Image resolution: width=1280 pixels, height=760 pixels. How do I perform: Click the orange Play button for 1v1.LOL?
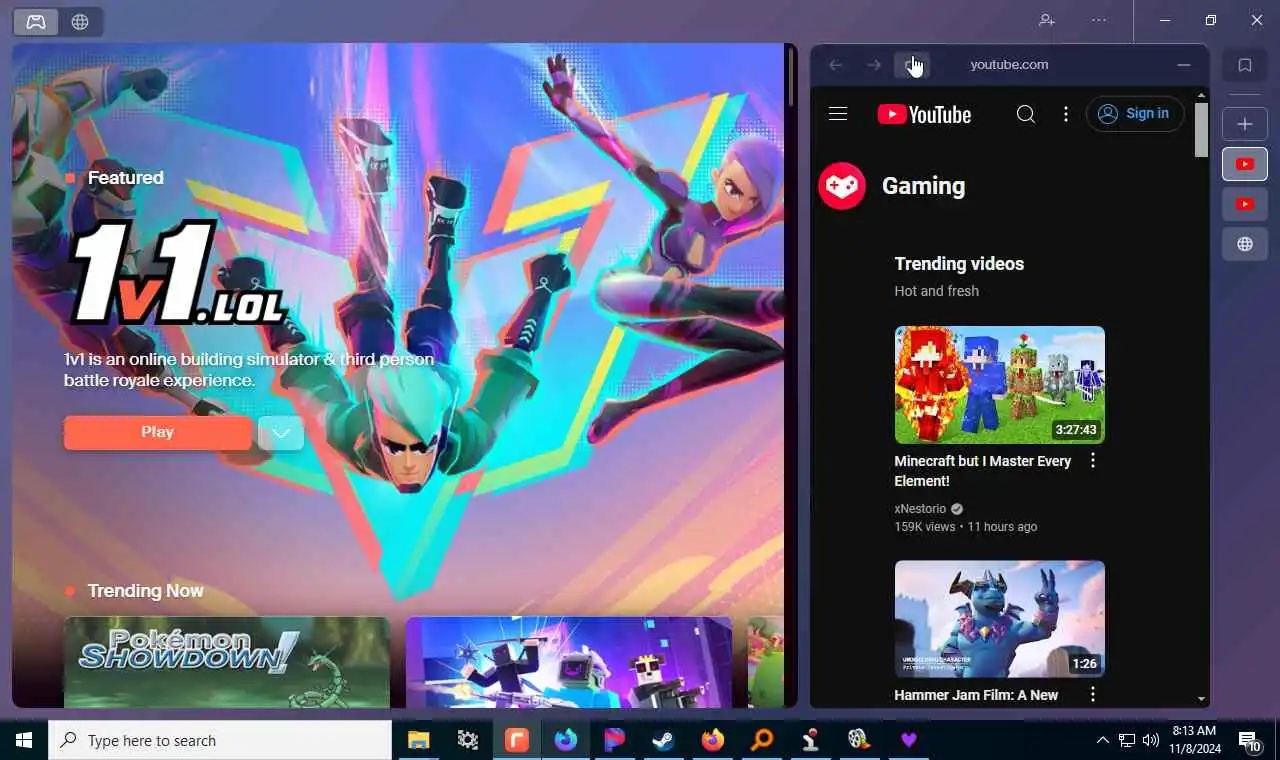point(158,433)
